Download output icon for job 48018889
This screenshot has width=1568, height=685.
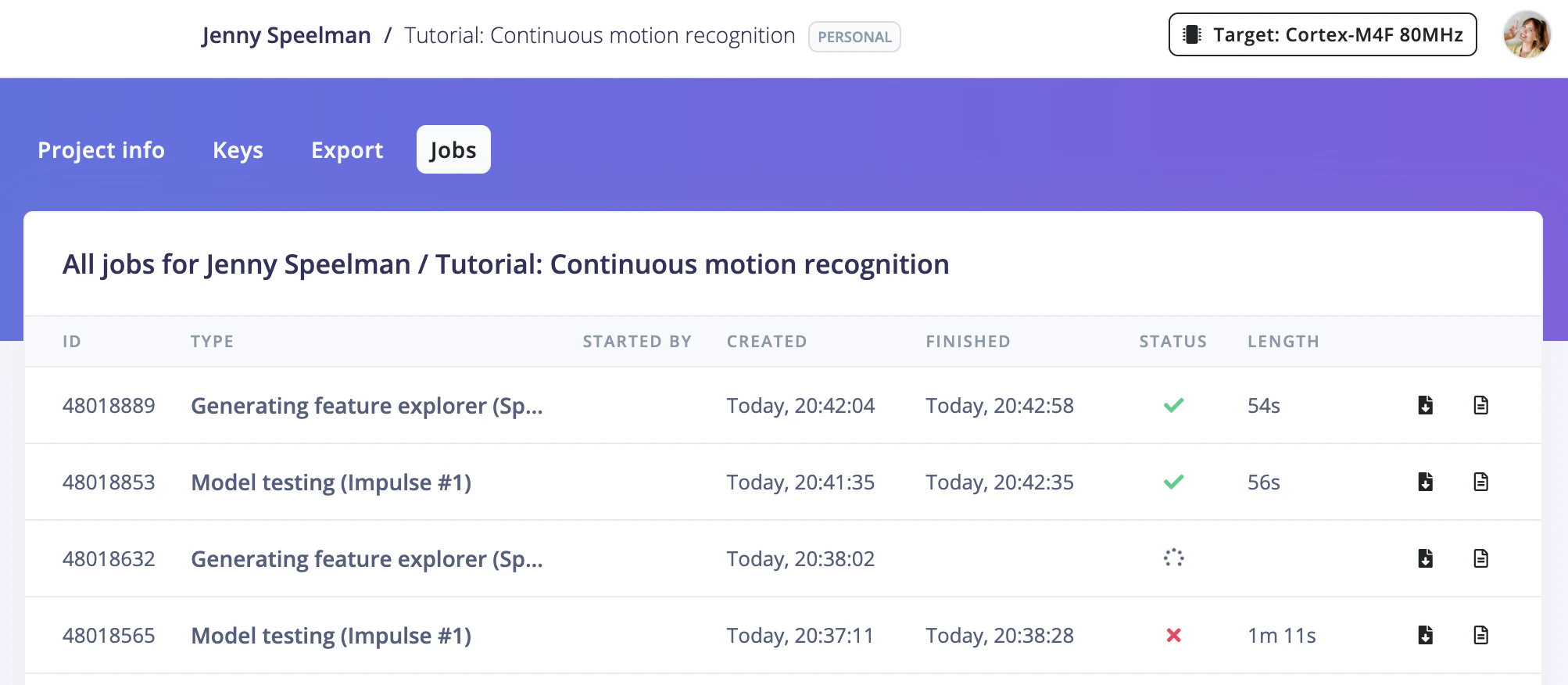(1426, 405)
